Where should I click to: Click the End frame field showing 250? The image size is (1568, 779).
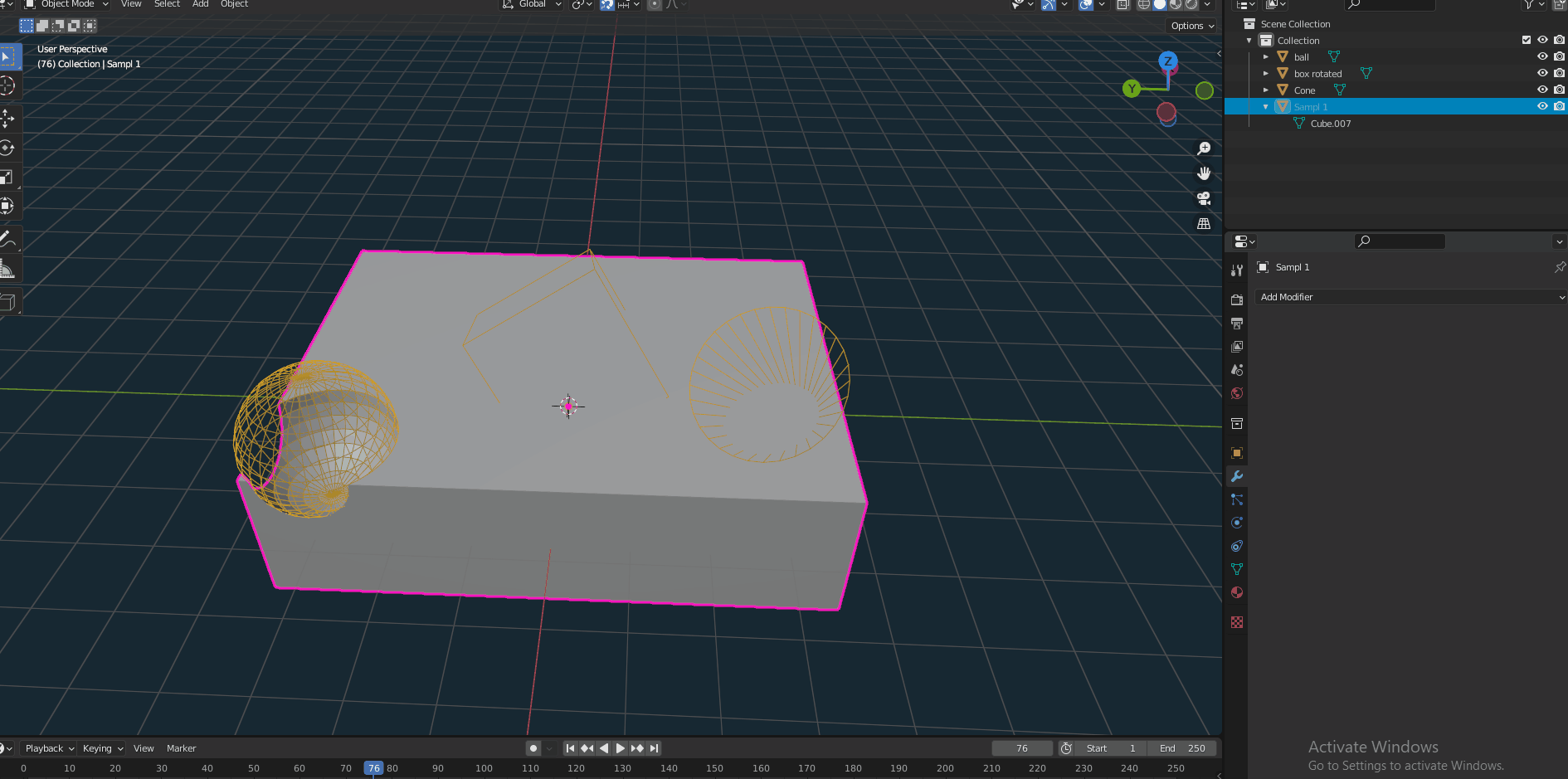[x=1182, y=747]
